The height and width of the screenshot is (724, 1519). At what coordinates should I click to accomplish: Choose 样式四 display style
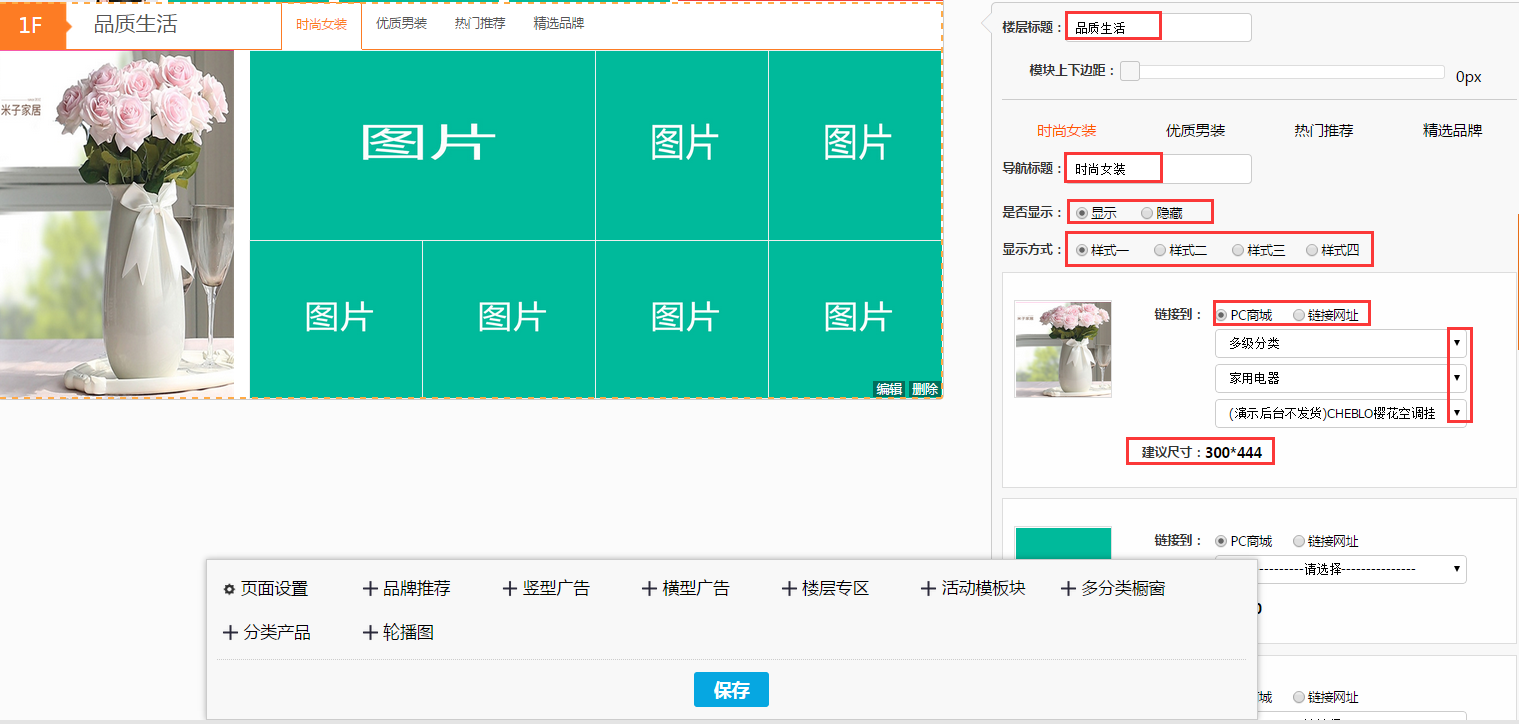pyautogui.click(x=1312, y=250)
